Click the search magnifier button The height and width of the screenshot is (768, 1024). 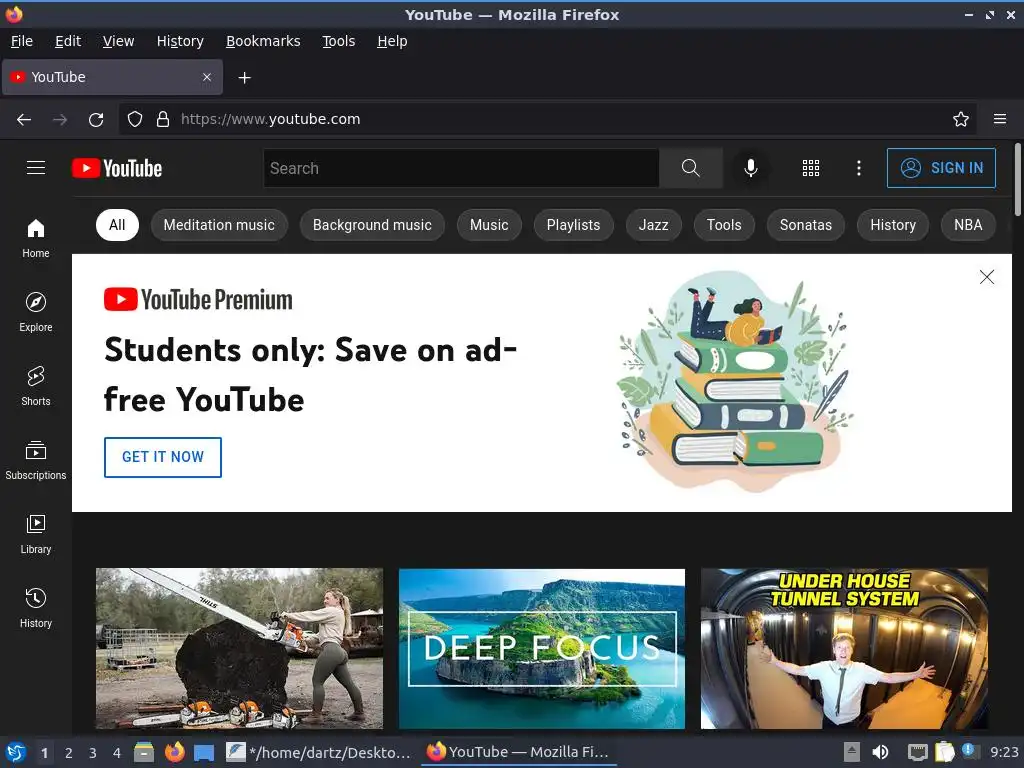[690, 168]
